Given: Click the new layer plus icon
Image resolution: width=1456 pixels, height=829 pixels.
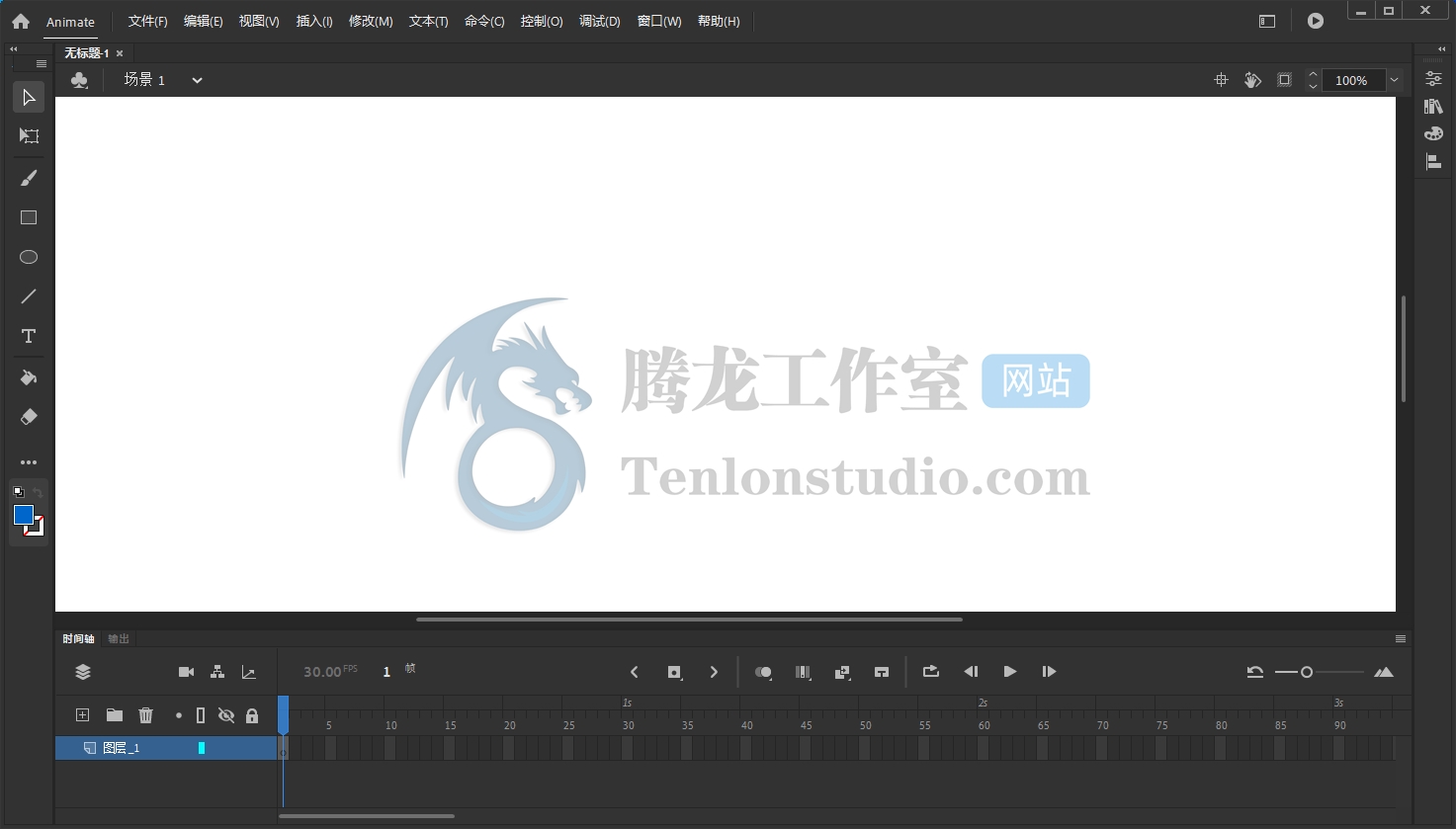Looking at the screenshot, I should 83,715.
